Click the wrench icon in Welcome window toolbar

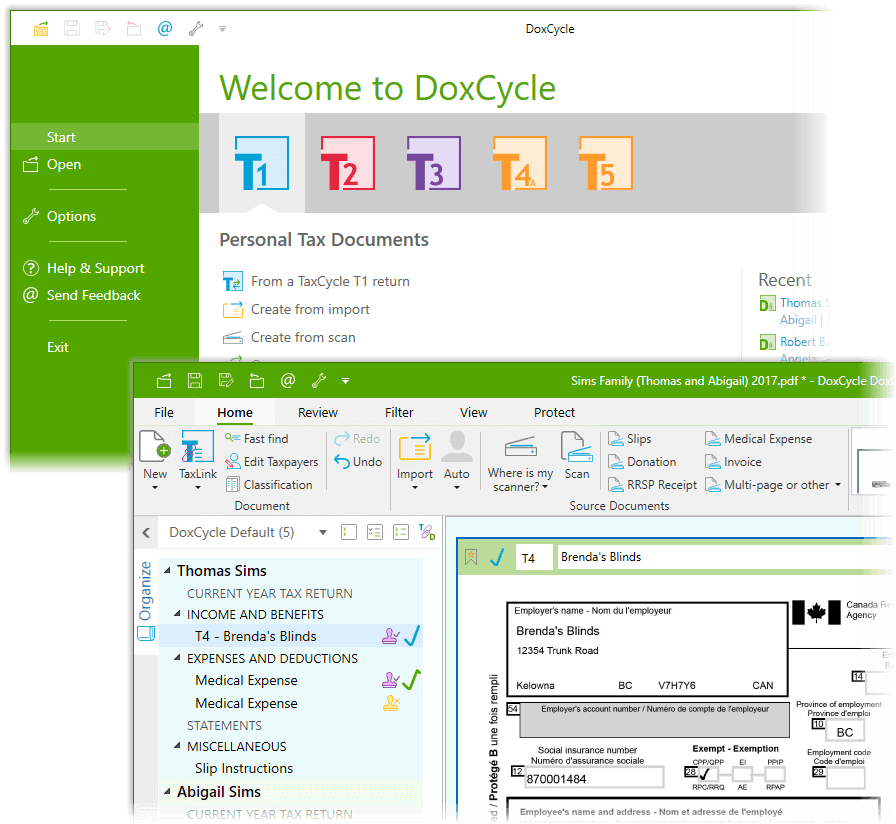[x=196, y=28]
